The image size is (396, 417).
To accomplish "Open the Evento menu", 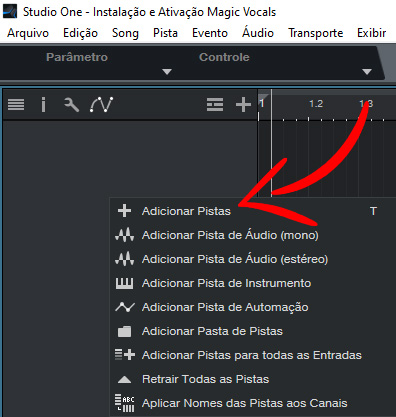I will (x=210, y=33).
